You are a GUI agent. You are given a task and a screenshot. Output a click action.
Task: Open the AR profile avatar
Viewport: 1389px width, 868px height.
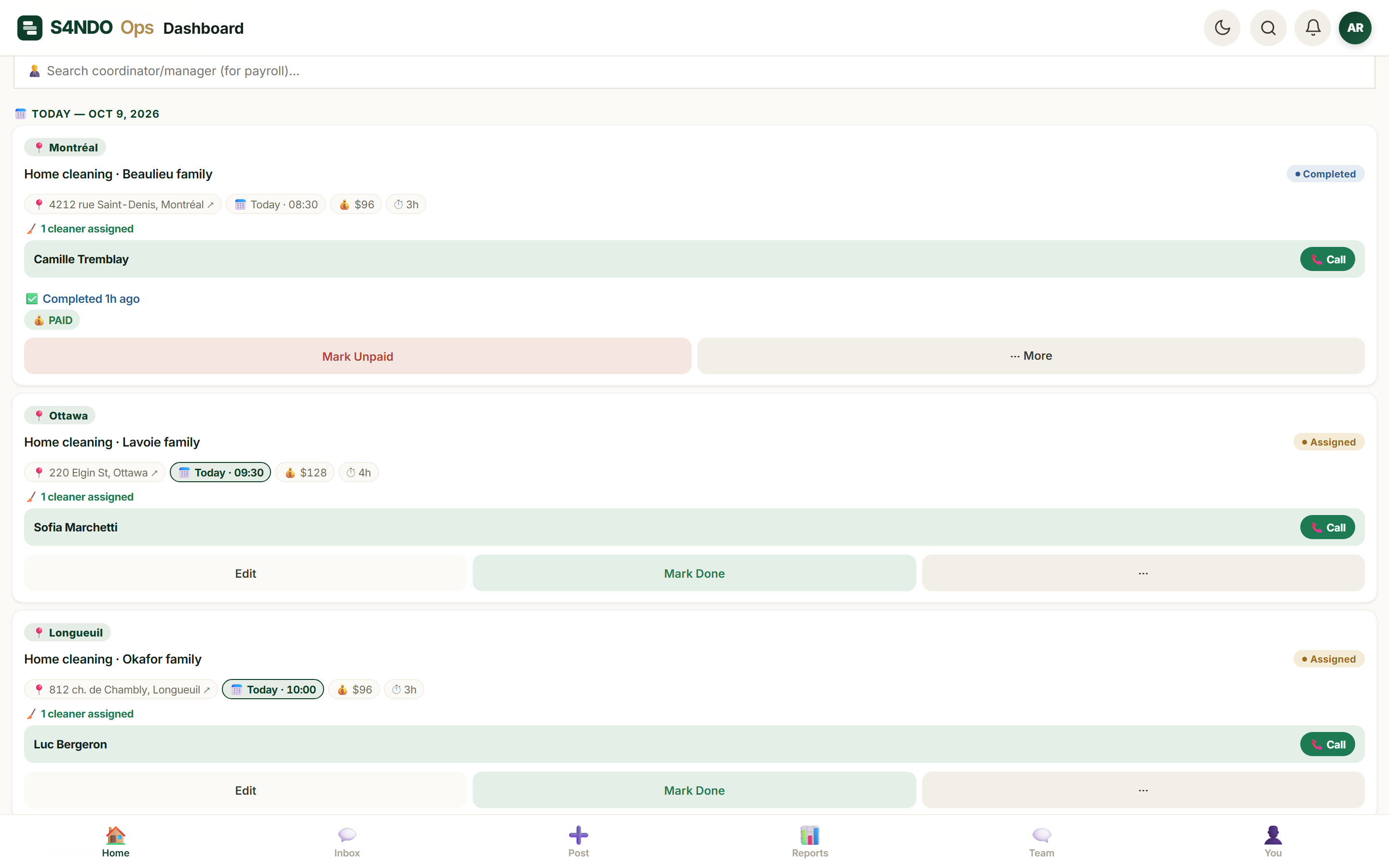click(x=1355, y=27)
